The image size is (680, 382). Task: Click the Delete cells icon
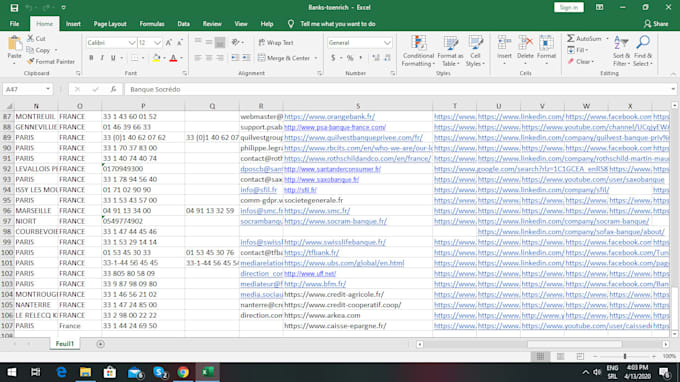(525, 43)
